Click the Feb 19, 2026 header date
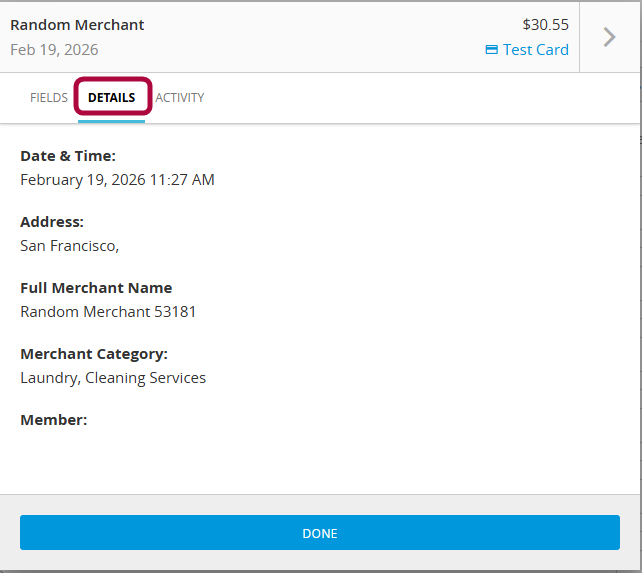This screenshot has width=642, height=573. tap(54, 50)
